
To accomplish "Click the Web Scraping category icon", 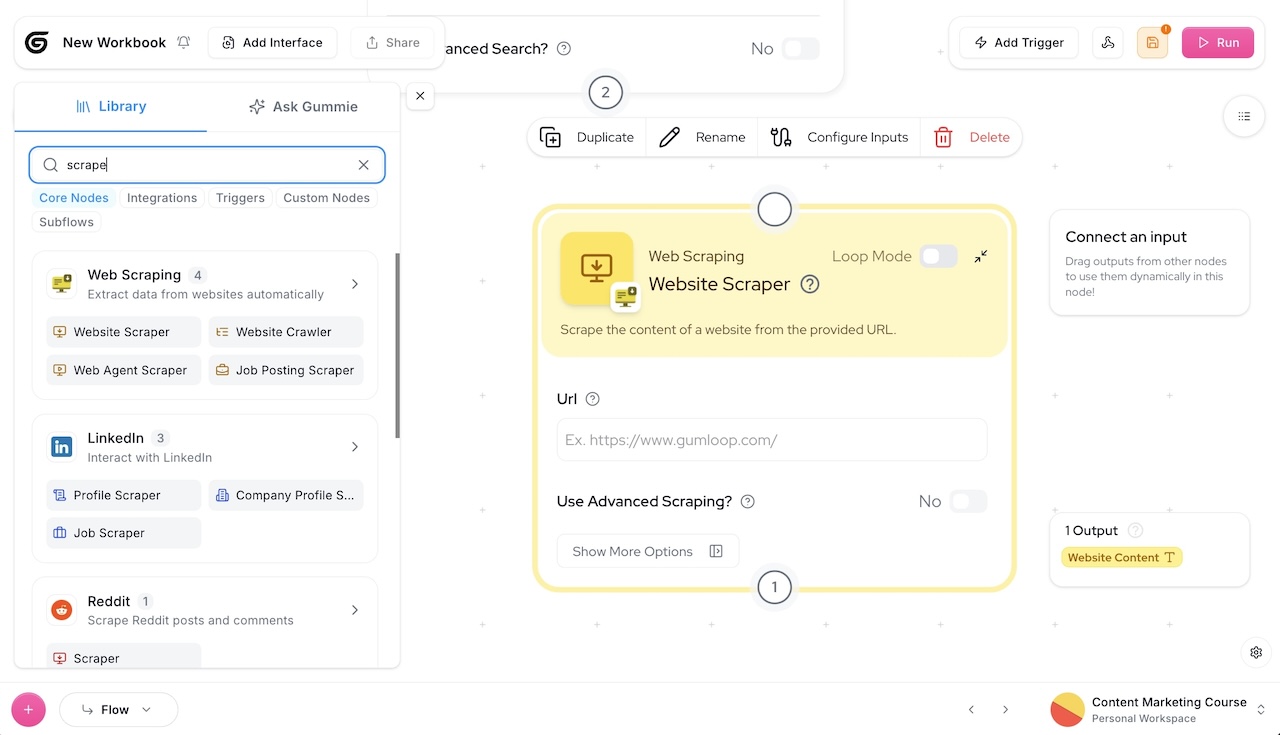I will coord(62,284).
